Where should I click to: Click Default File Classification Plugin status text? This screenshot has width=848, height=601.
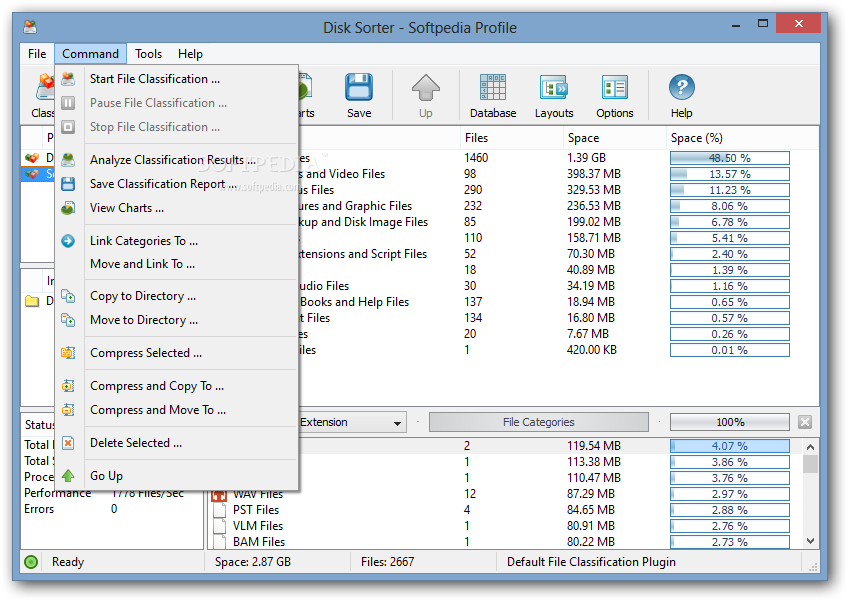pos(591,562)
